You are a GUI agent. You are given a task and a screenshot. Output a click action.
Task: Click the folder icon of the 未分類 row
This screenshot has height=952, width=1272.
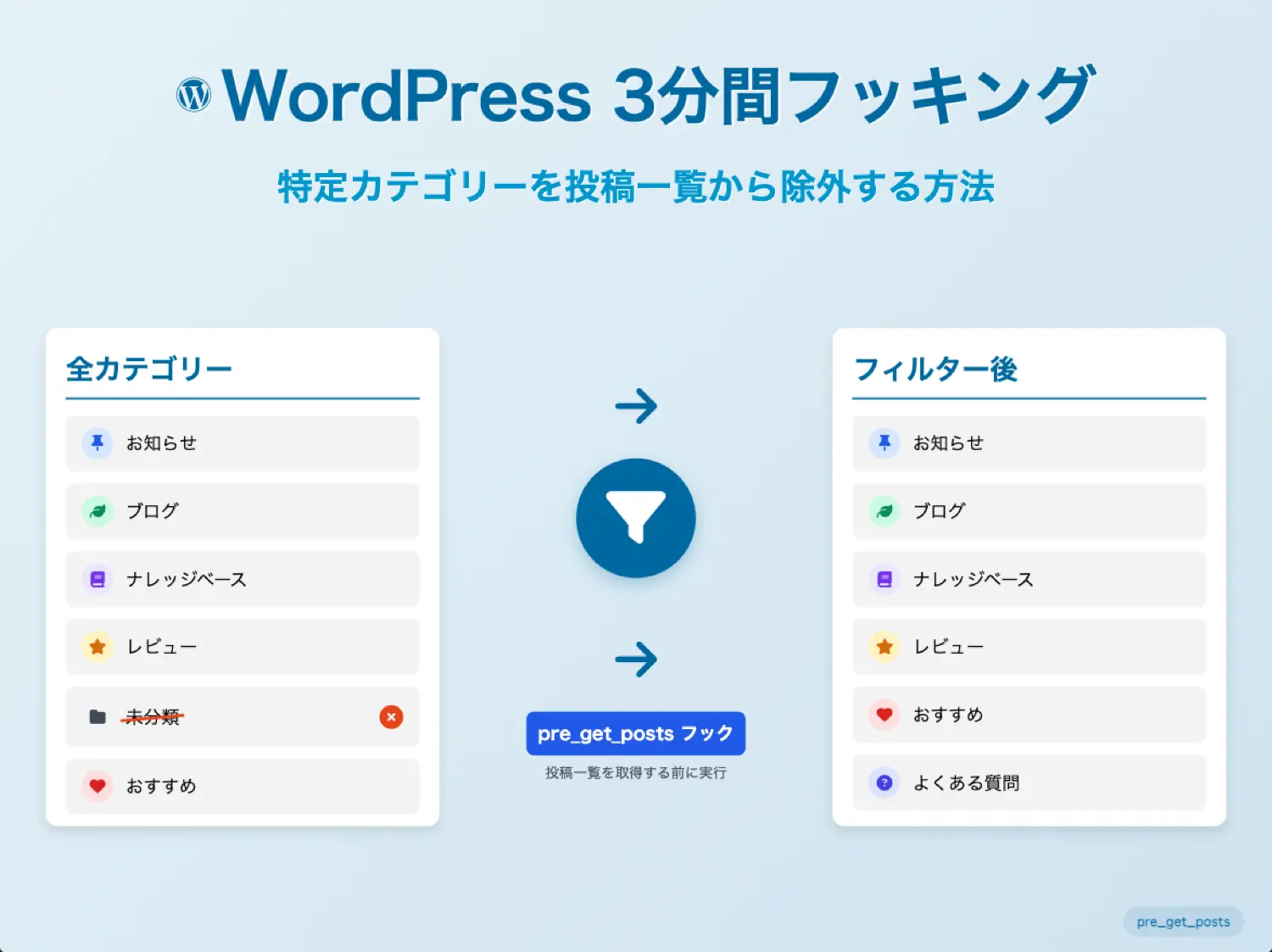coord(98,717)
